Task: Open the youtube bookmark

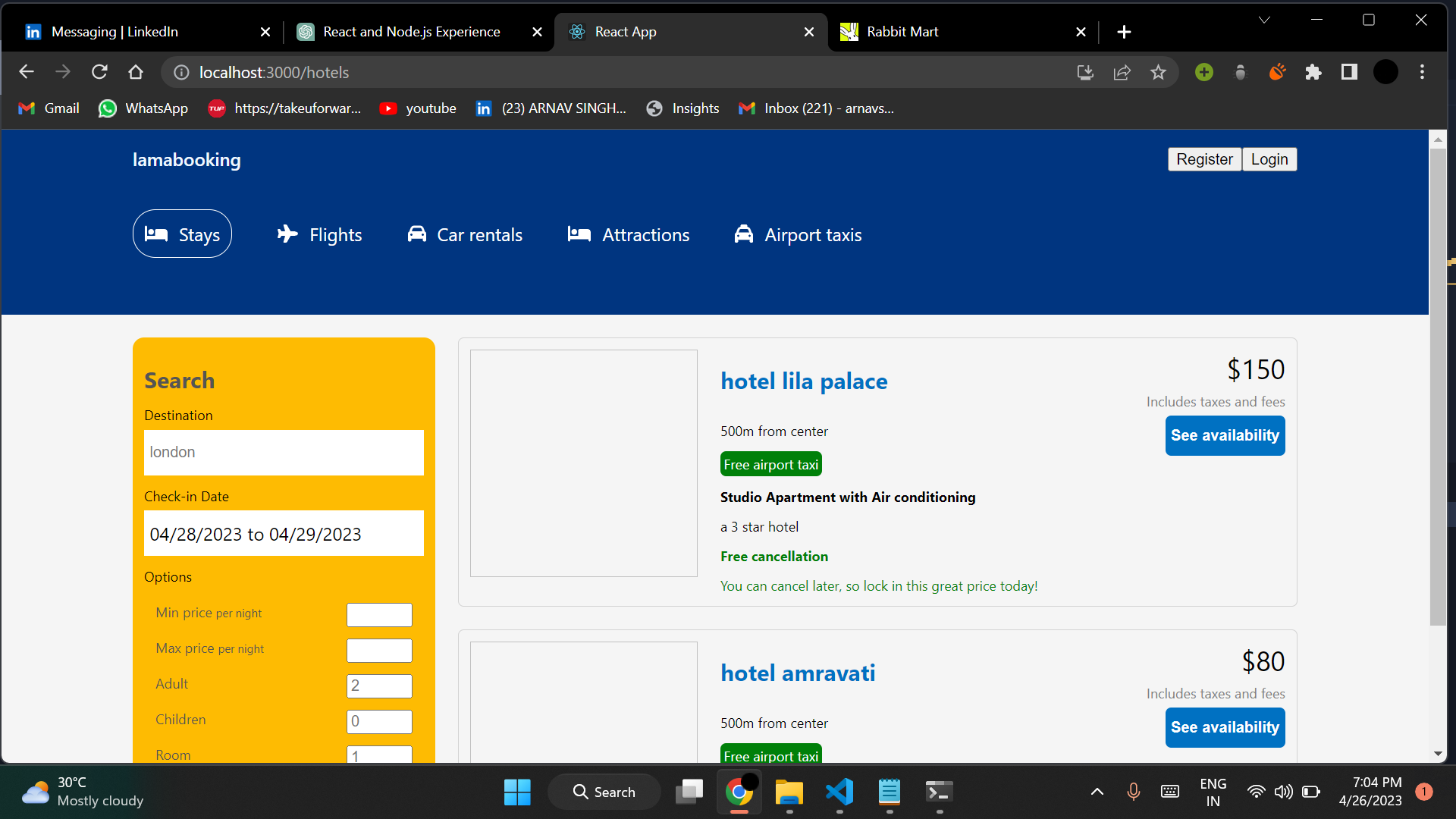Action: (x=418, y=108)
